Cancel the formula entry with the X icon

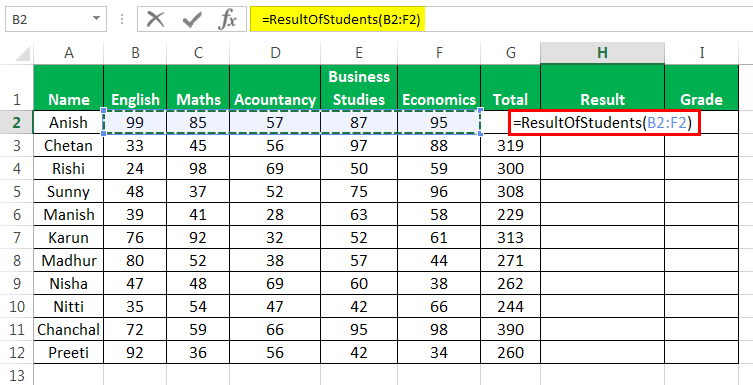pos(156,19)
